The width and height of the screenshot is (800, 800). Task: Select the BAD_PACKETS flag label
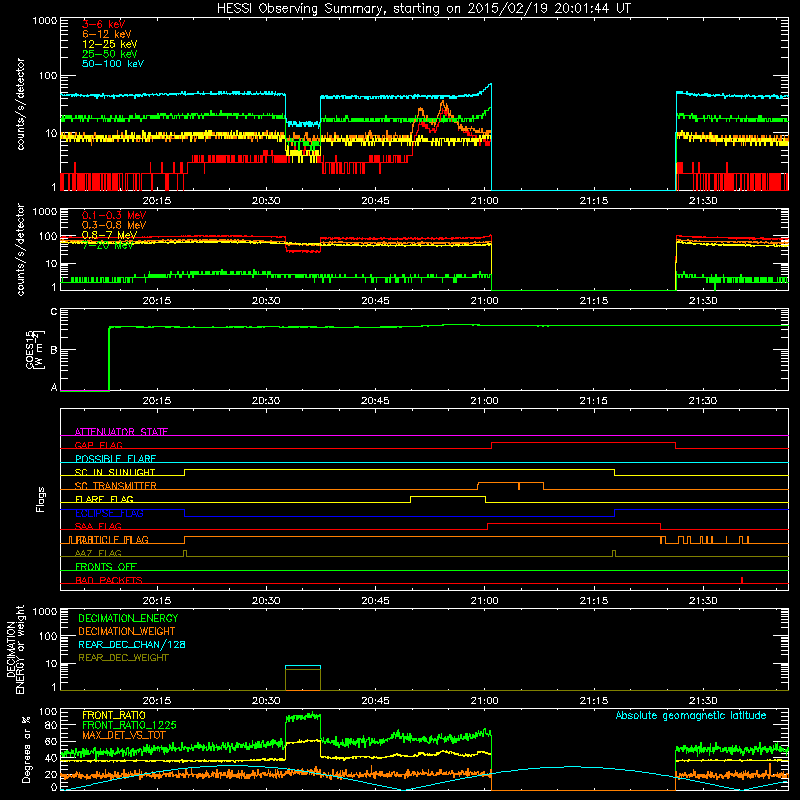pyautogui.click(x=109, y=580)
